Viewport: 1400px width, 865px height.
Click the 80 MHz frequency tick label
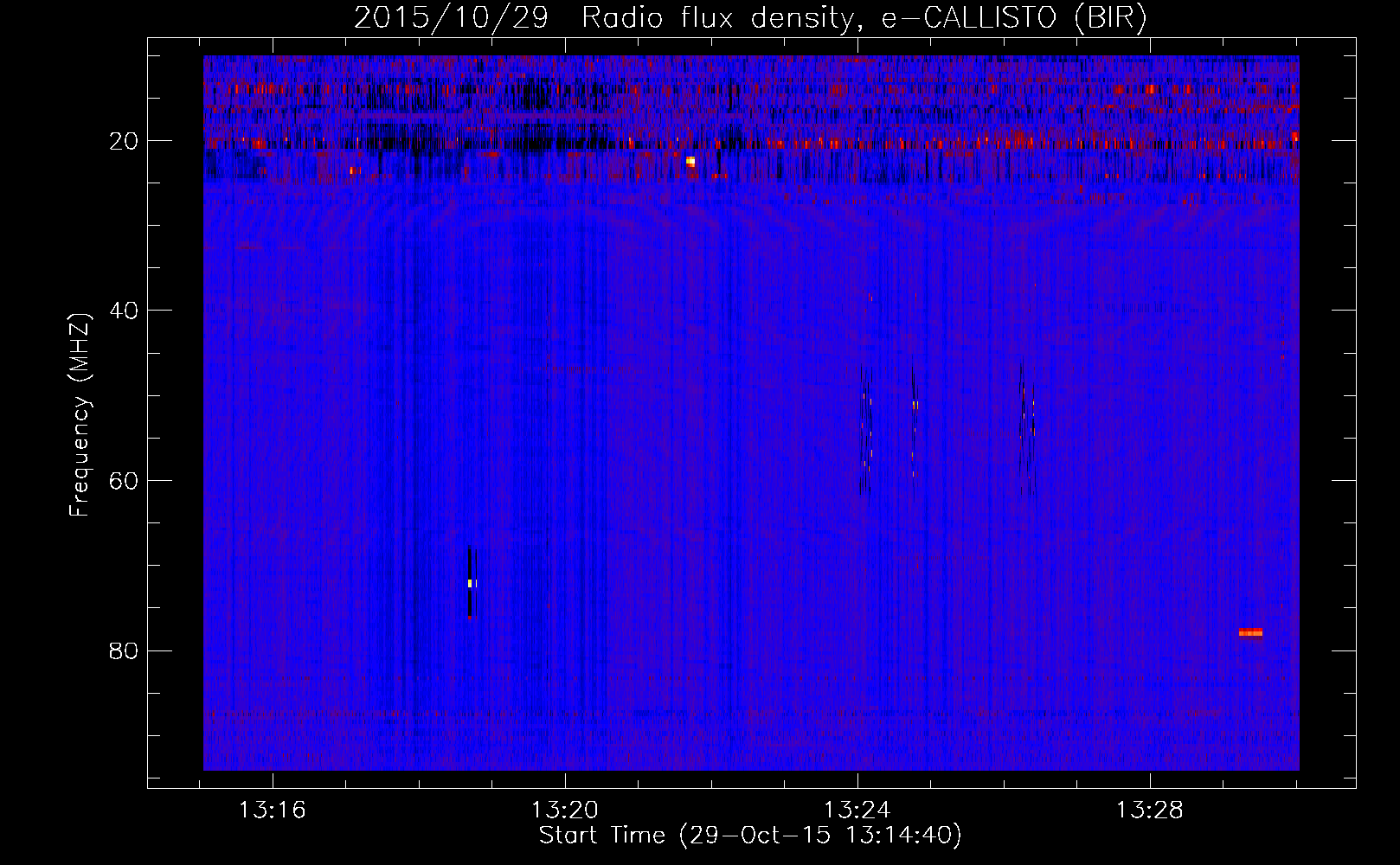125,650
